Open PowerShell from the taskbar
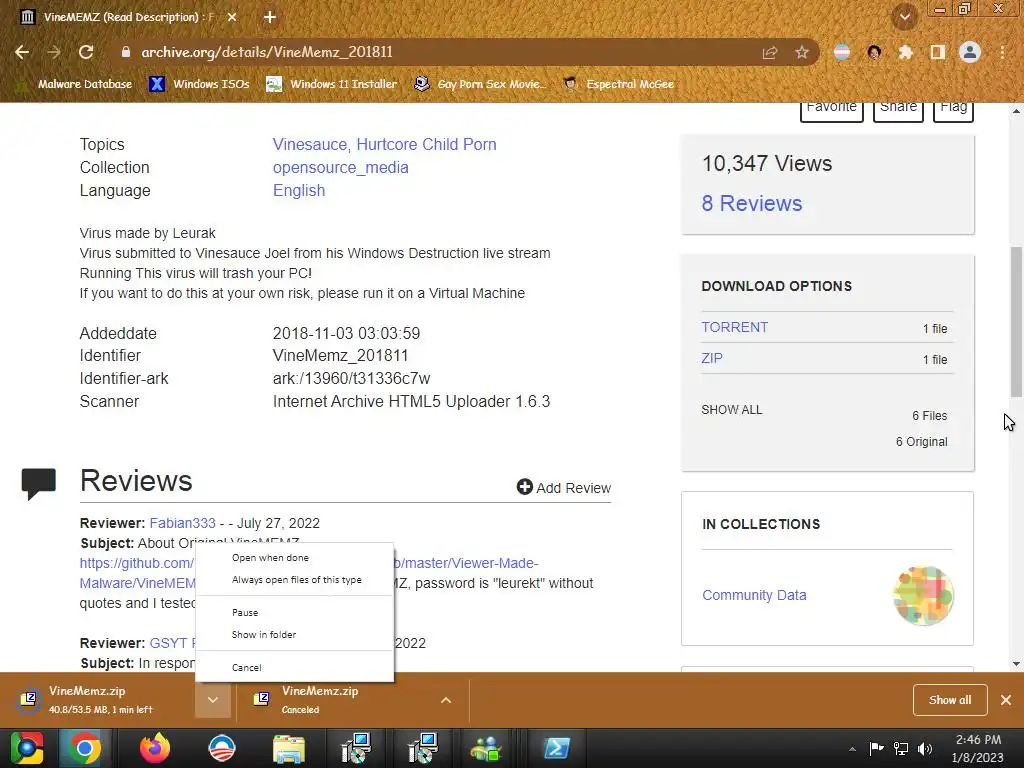Screen dimensions: 1024x768 556,748
